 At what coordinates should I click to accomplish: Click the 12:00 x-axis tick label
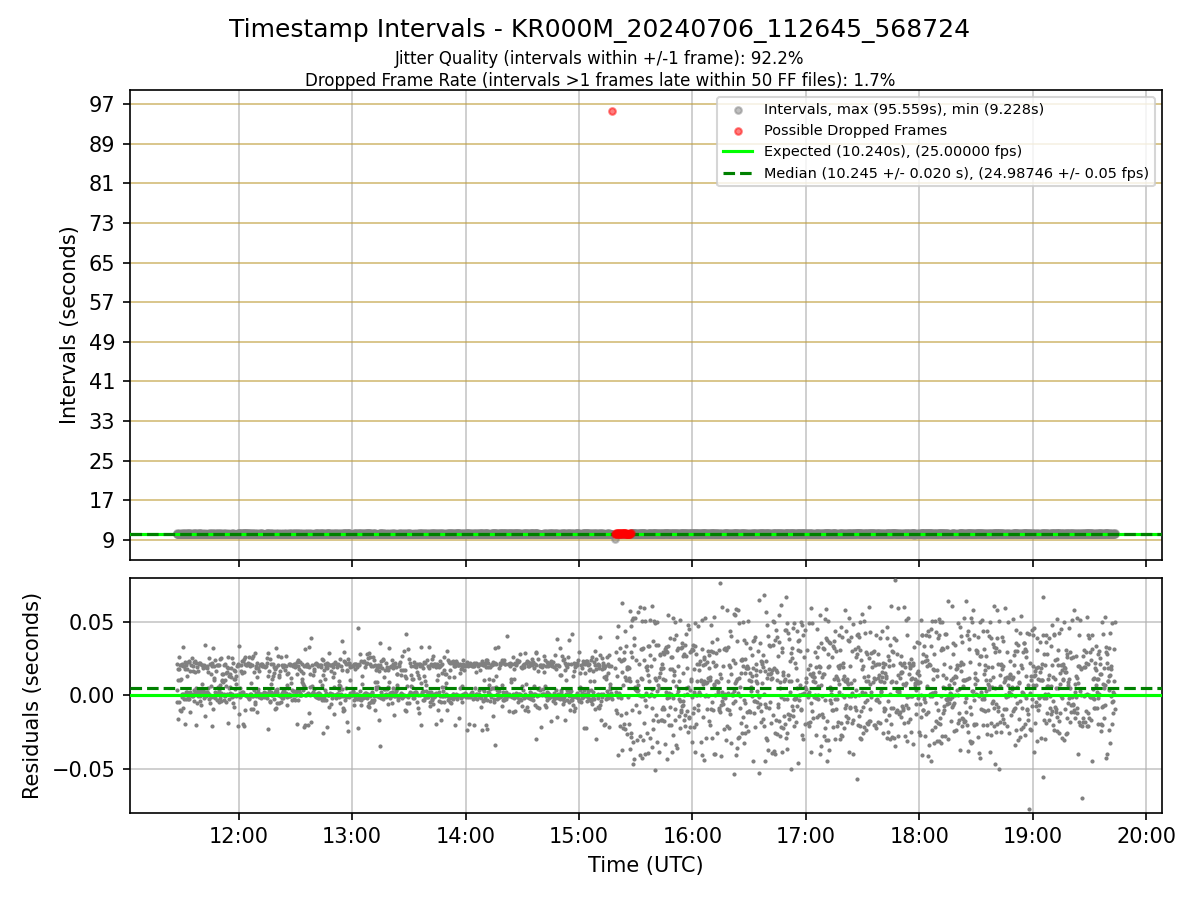coord(238,834)
